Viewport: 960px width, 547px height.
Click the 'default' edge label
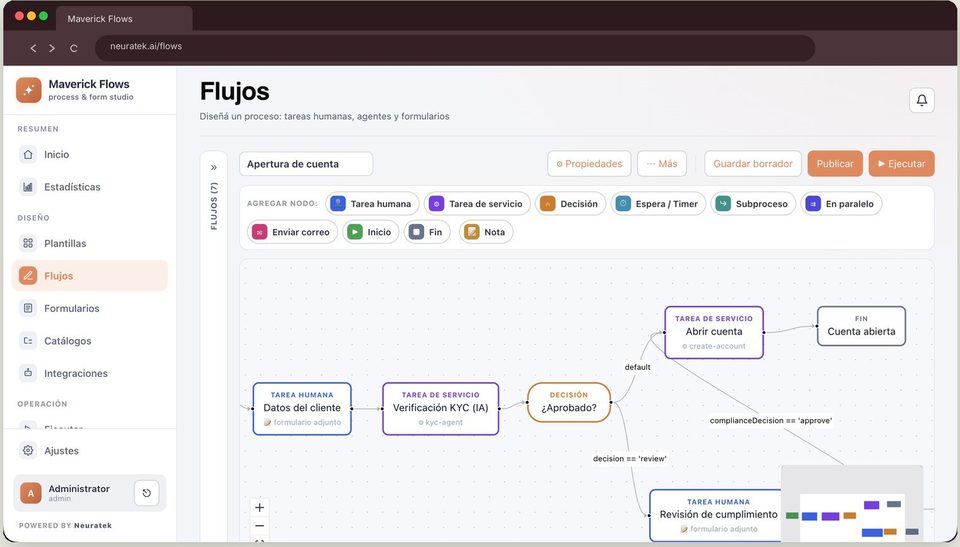click(x=637, y=367)
